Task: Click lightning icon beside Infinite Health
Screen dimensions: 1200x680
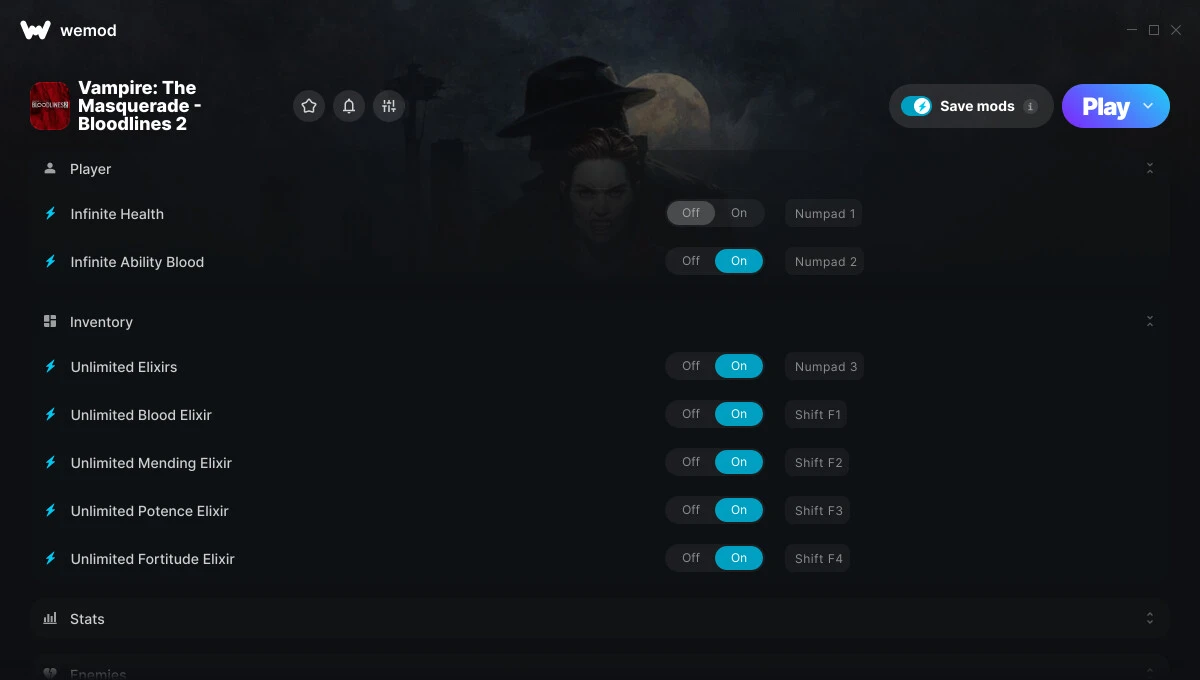Action: (x=51, y=213)
